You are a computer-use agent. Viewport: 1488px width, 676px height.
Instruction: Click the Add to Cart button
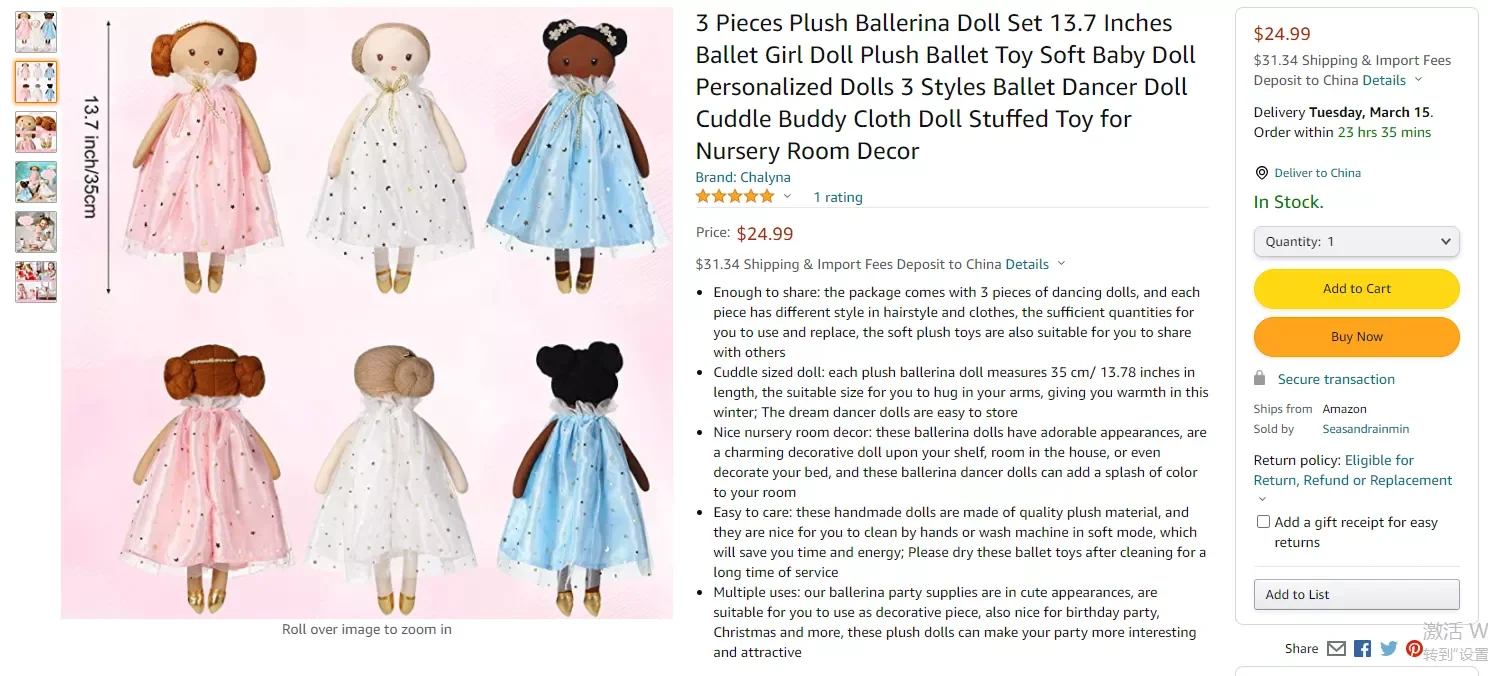(1356, 289)
